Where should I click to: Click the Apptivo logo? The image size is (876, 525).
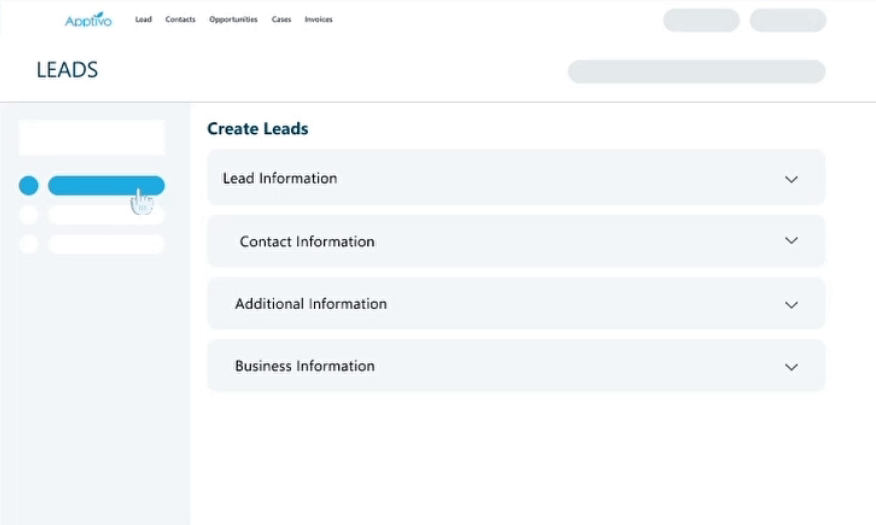click(x=88, y=20)
